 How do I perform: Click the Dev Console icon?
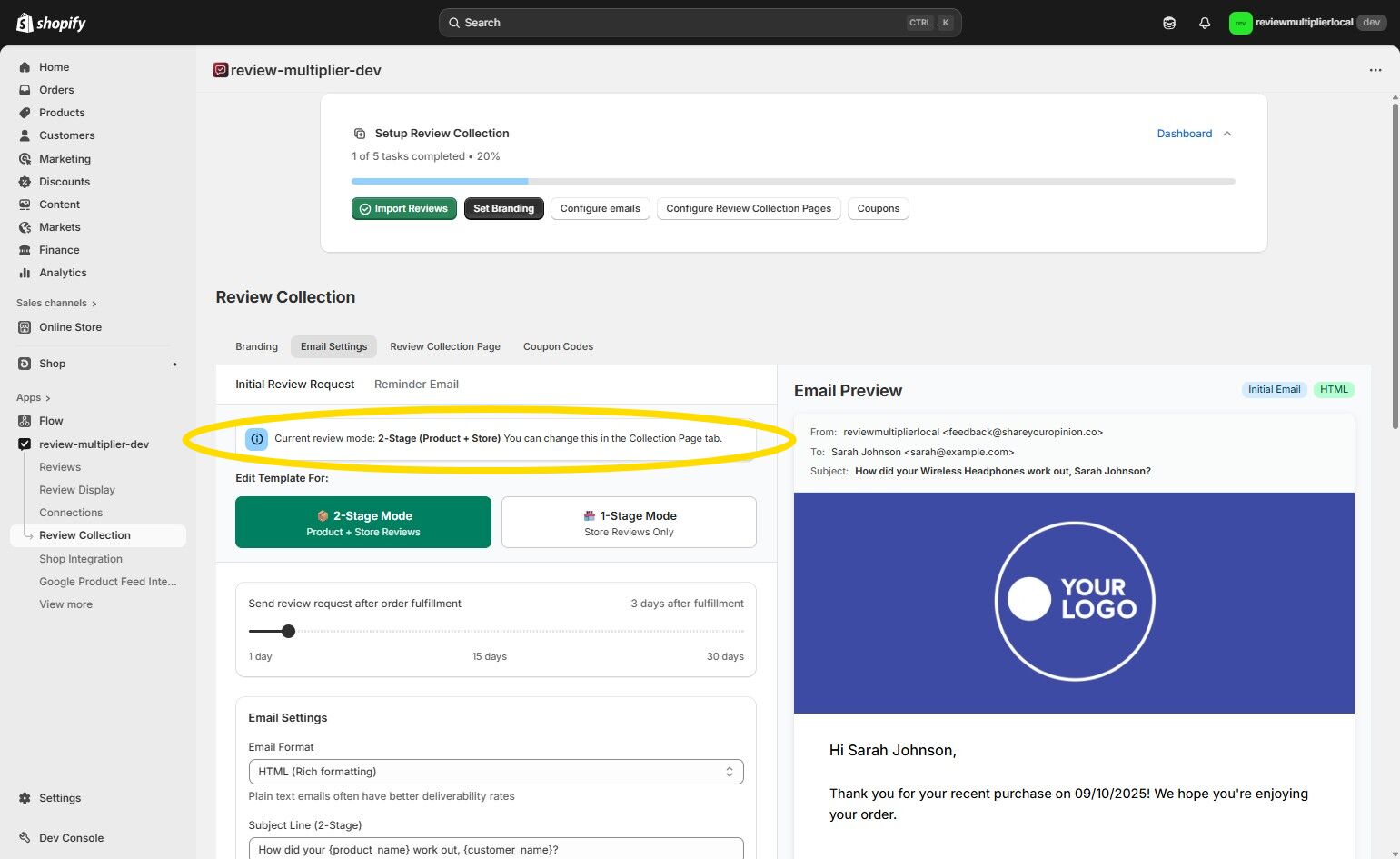coord(25,838)
